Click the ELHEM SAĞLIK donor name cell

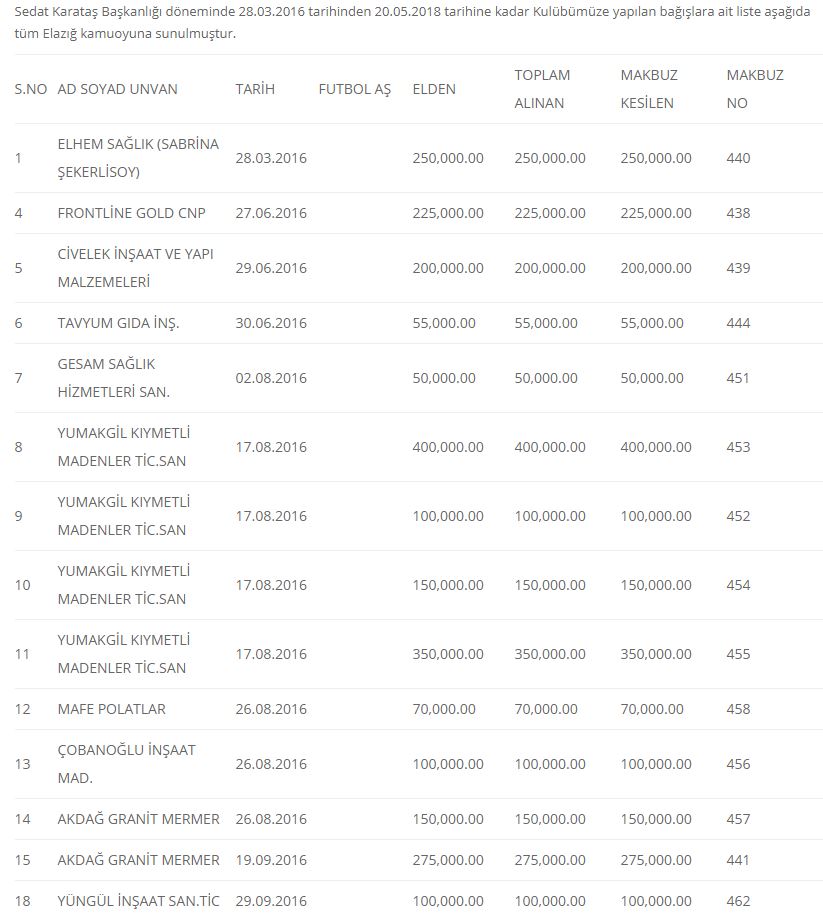tap(138, 158)
